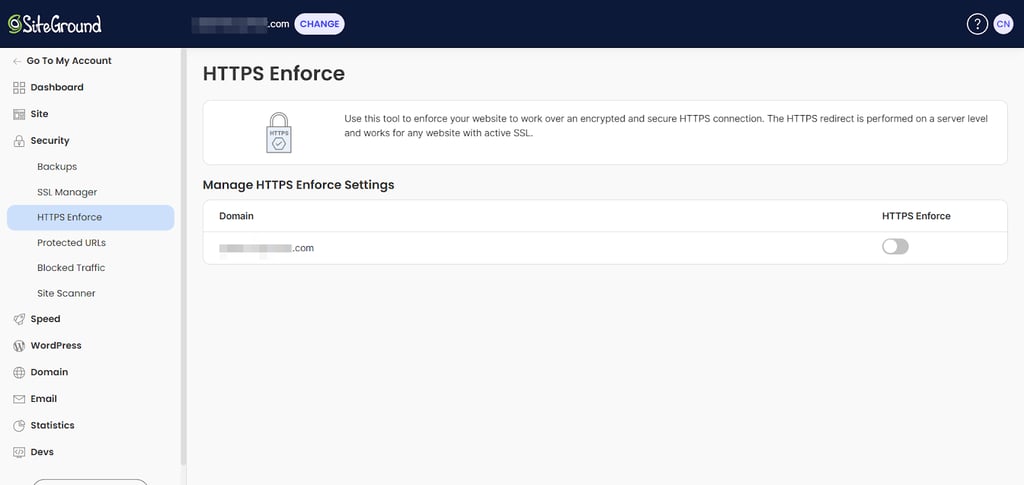Click the Security padlock icon in sidebar
The image size is (1024, 485).
[19, 141]
